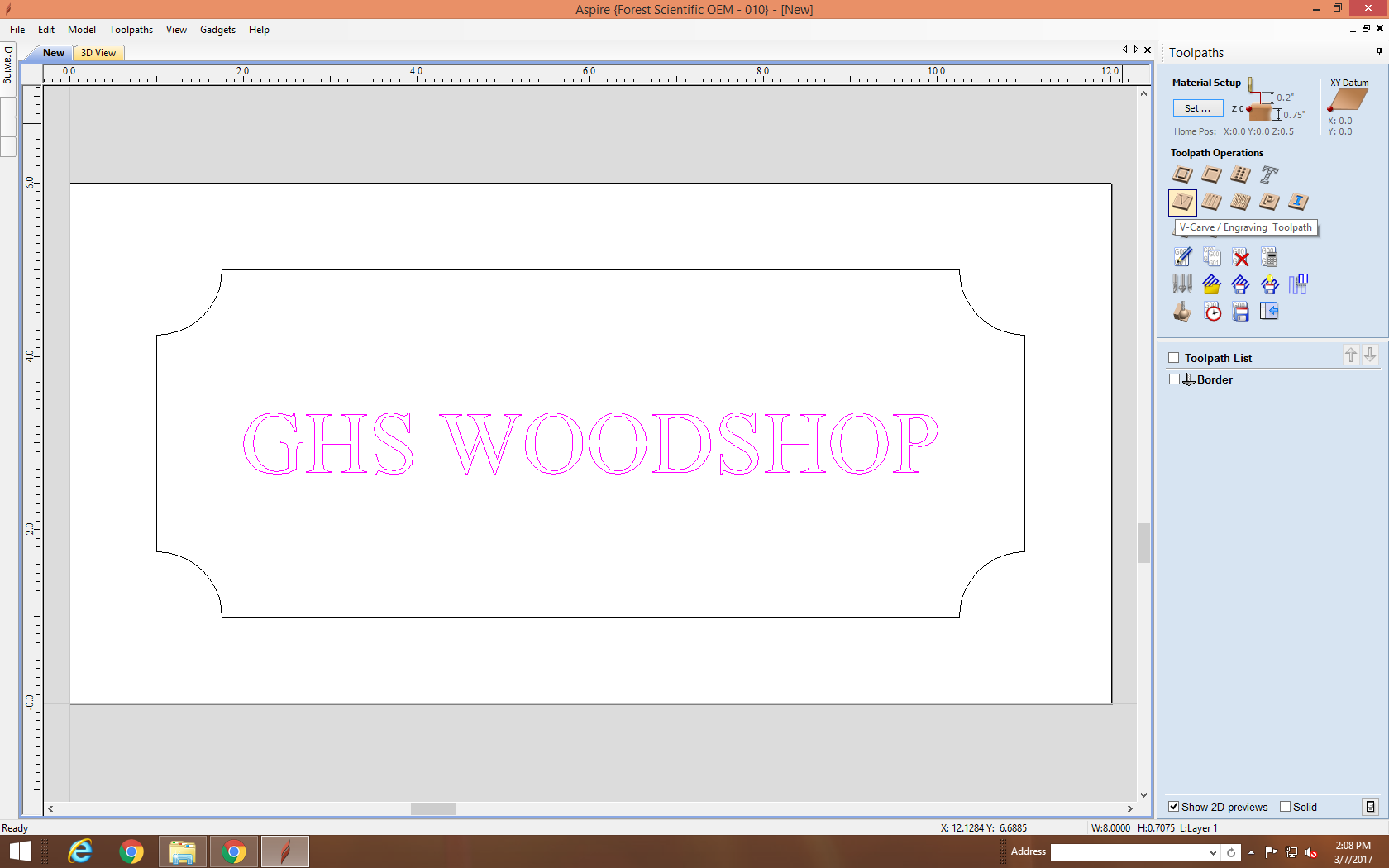Open the Gadgets menu
This screenshot has height=868, width=1389.
coord(217,30)
